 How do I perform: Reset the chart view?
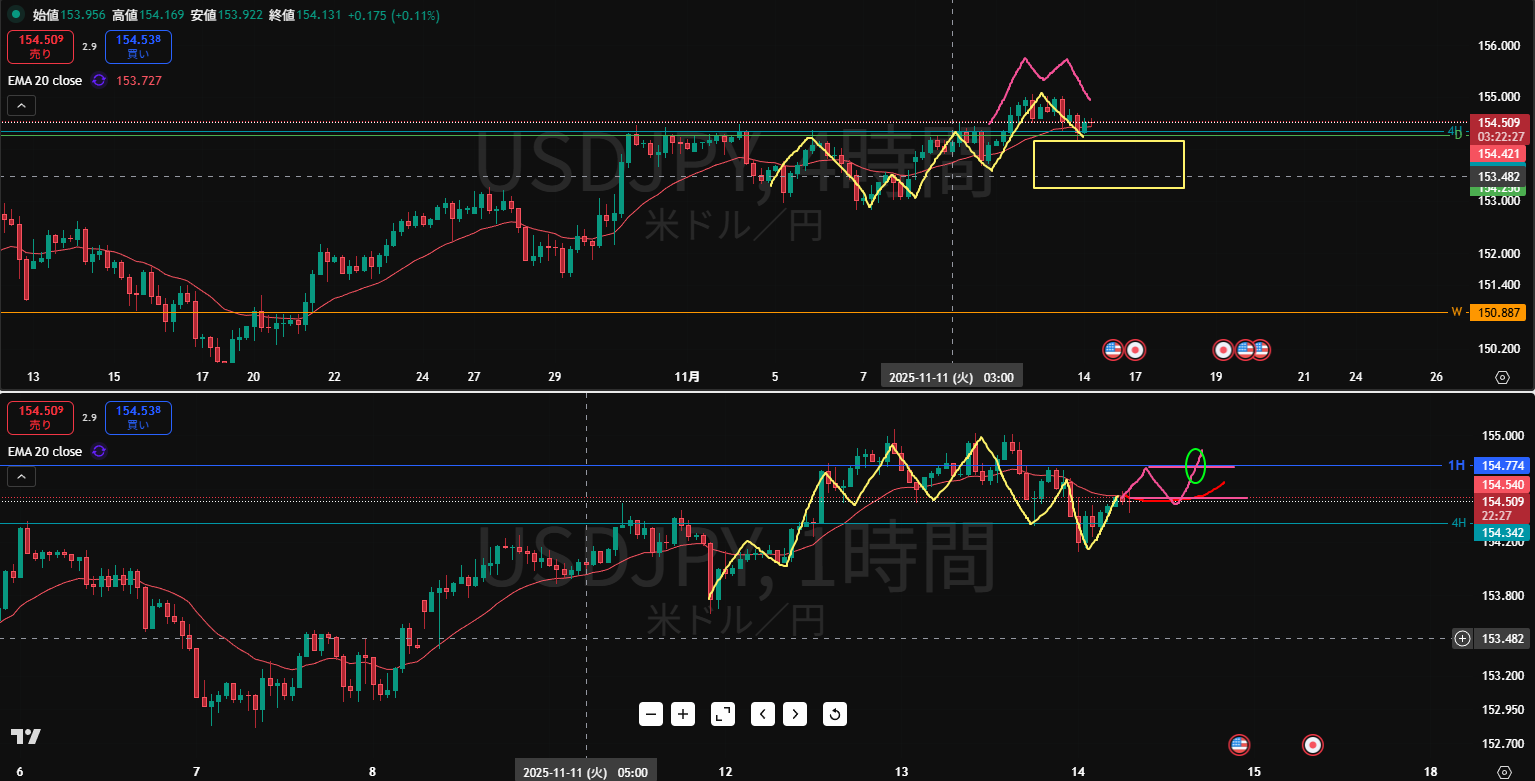point(835,714)
